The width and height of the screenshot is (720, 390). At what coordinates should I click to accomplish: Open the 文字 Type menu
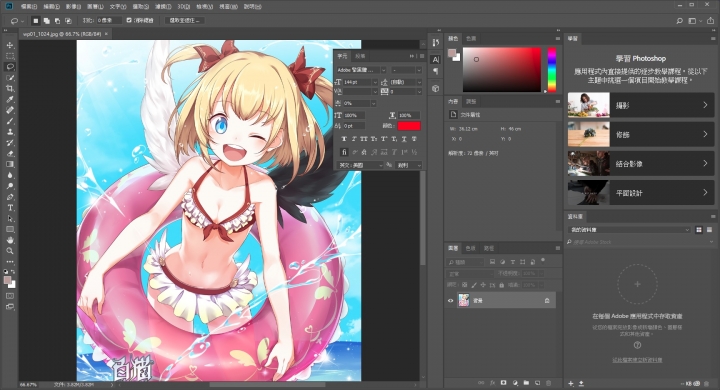[118, 6]
